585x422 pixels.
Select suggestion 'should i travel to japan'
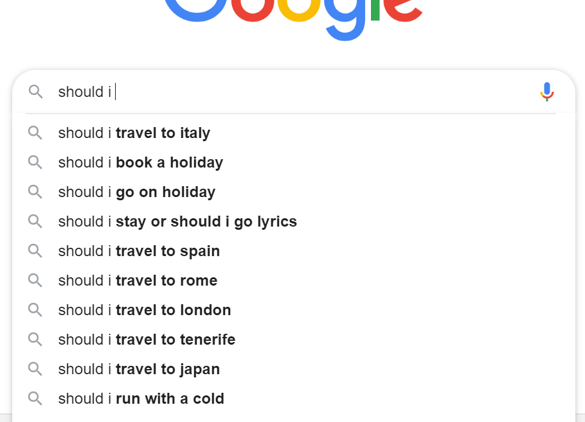(x=294, y=369)
